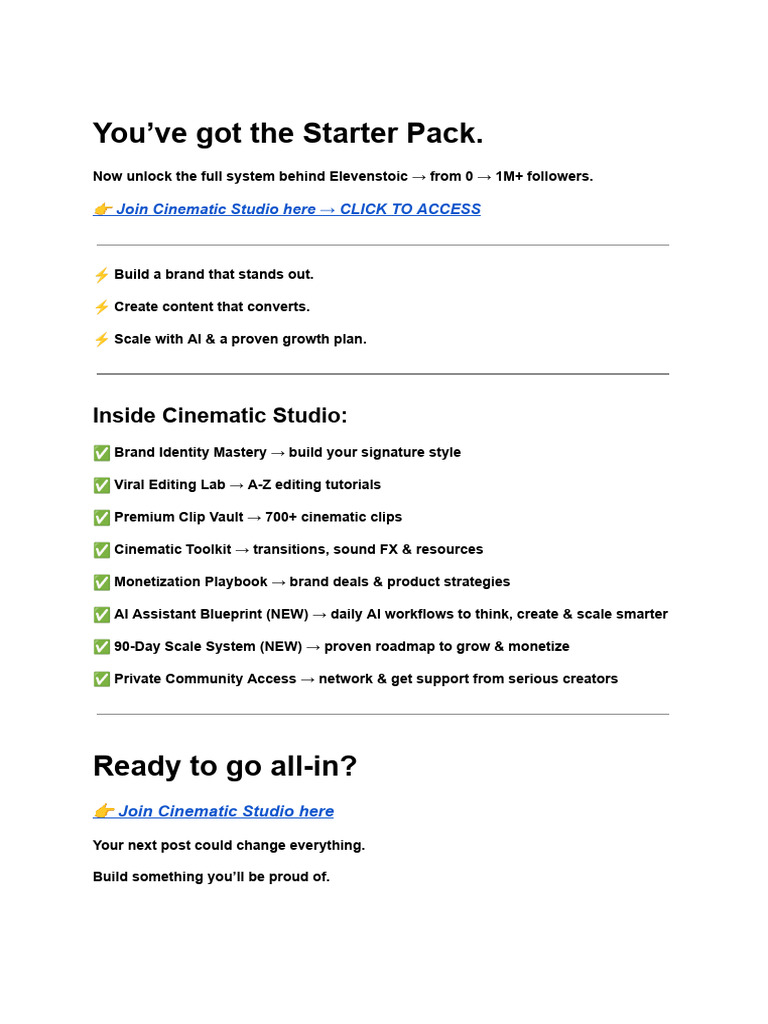Click the "You've got the Starter Pack." heading
This screenshot has height=1024, width=768.
pyautogui.click(x=288, y=134)
